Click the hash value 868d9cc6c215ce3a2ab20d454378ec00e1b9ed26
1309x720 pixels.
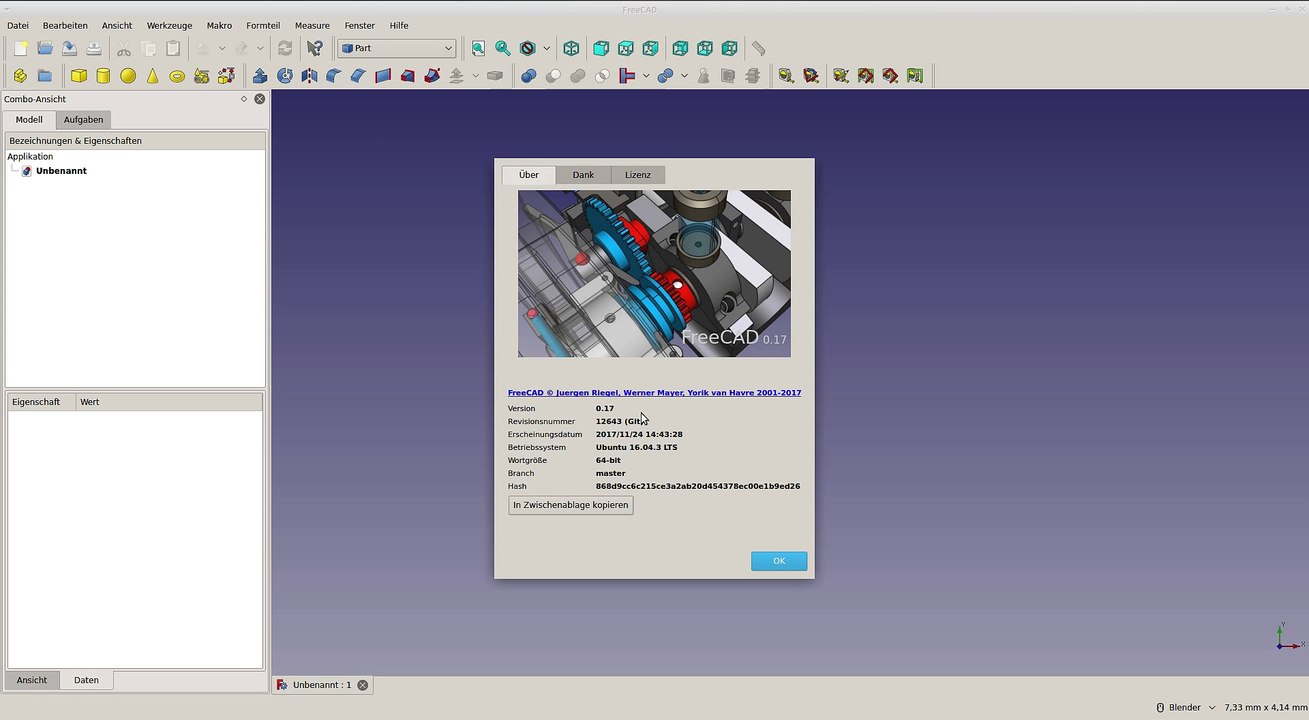[x=698, y=486]
